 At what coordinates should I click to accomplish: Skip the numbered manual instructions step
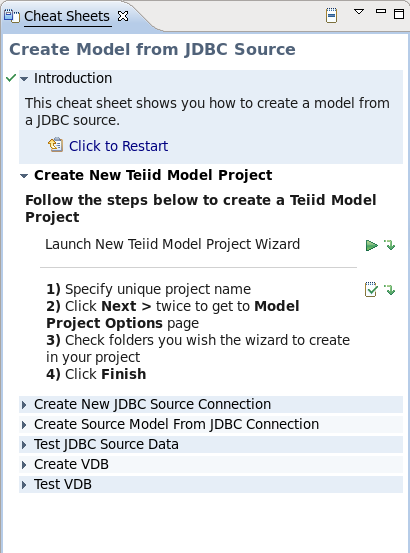pyautogui.click(x=390, y=290)
